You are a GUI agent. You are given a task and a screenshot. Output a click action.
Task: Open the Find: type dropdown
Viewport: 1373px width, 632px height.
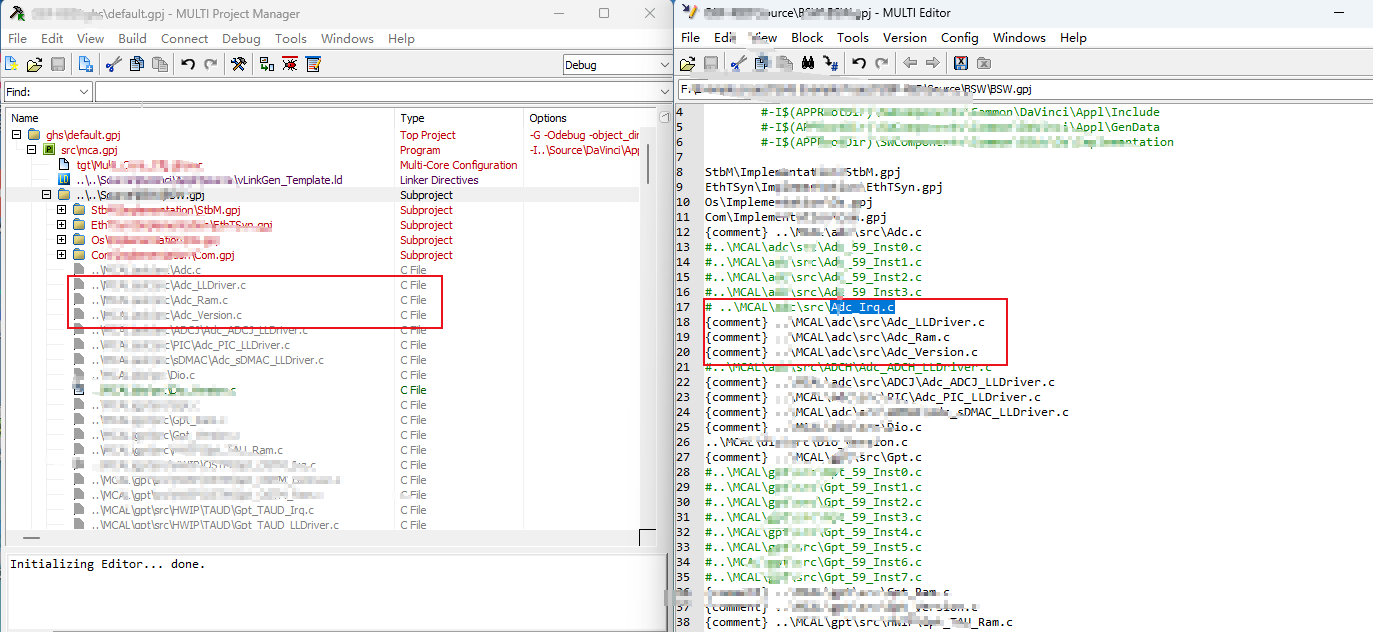[83, 92]
